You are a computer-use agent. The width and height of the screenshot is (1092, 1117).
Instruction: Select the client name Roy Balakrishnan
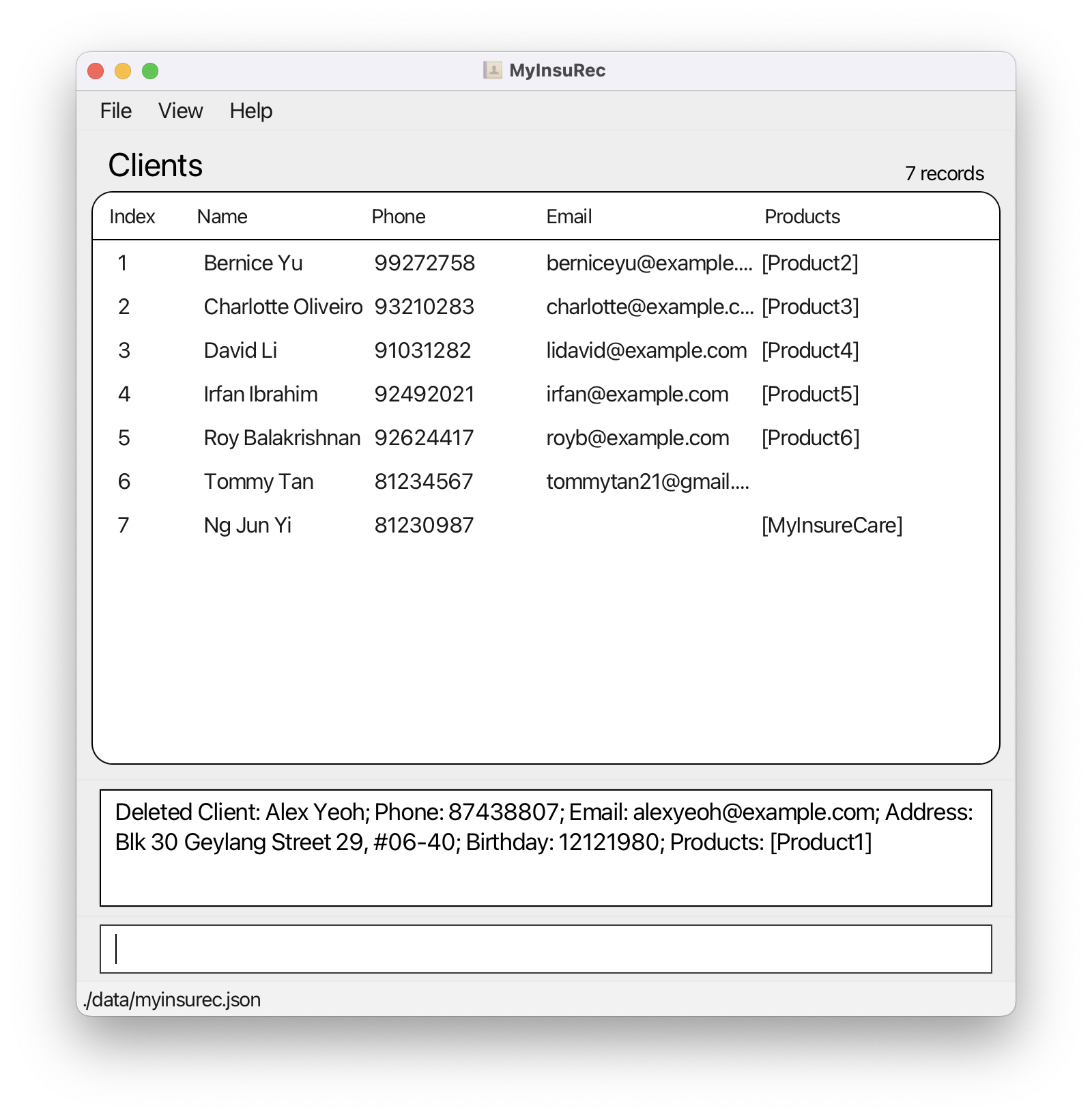[x=282, y=438]
